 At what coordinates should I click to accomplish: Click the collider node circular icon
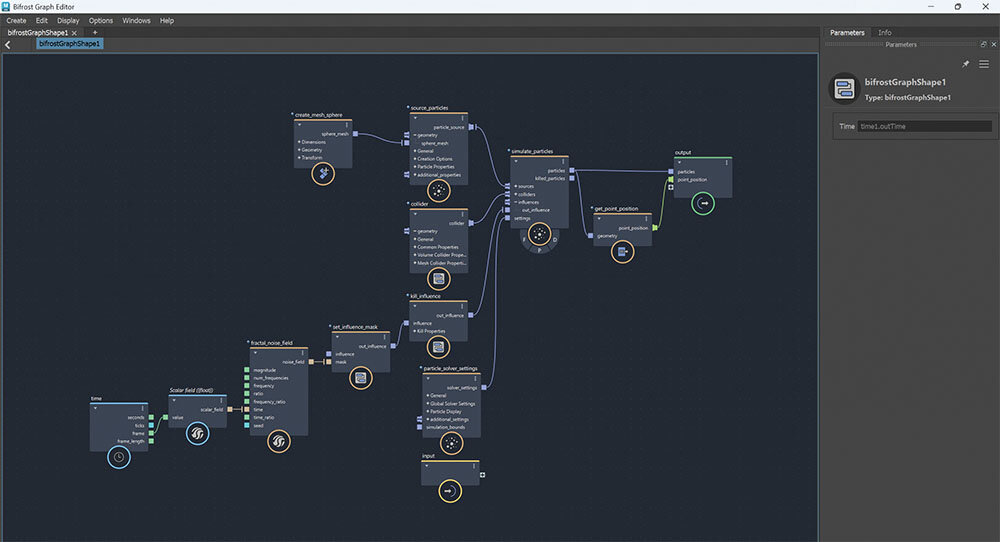(439, 279)
